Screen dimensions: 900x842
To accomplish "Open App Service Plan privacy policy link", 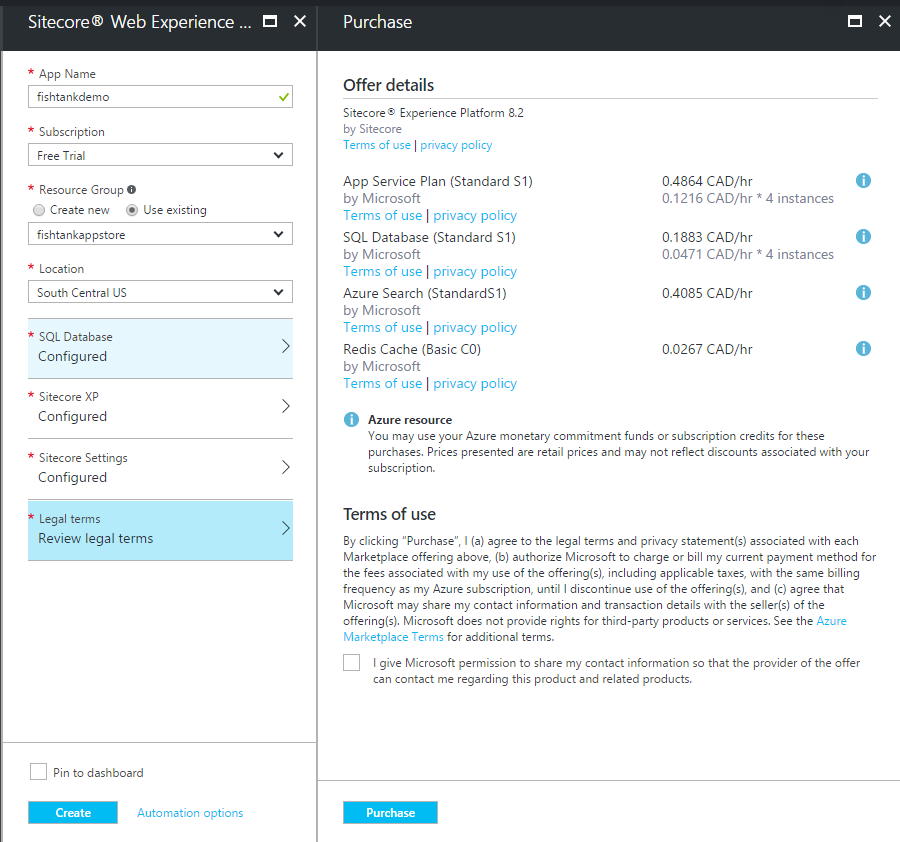I will [475, 215].
